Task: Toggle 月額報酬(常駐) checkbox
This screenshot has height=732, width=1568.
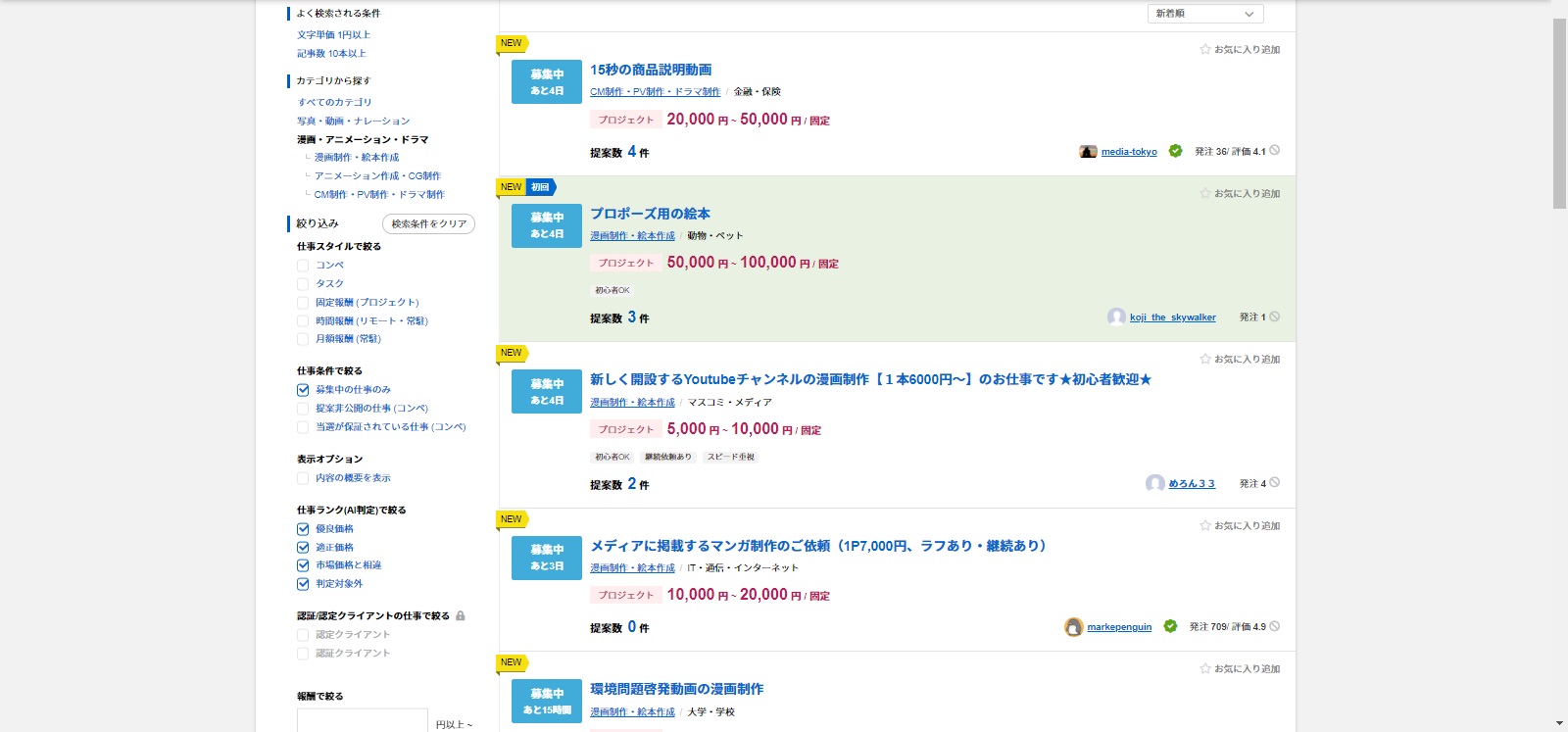Action: [303, 339]
